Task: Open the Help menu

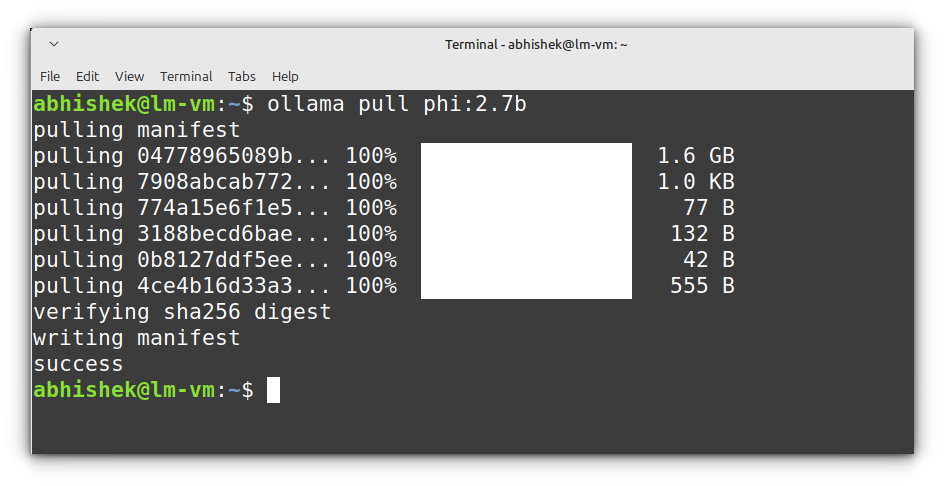Action: point(285,76)
